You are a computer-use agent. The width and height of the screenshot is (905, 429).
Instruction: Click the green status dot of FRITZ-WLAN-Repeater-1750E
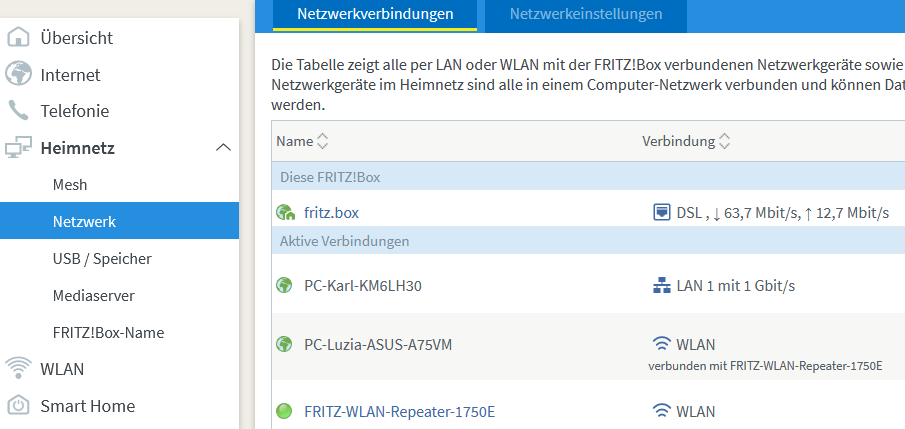[284, 412]
